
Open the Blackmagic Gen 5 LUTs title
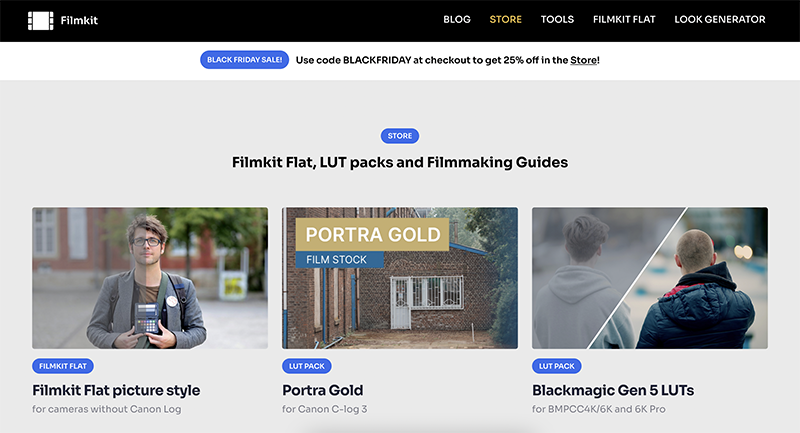[614, 390]
